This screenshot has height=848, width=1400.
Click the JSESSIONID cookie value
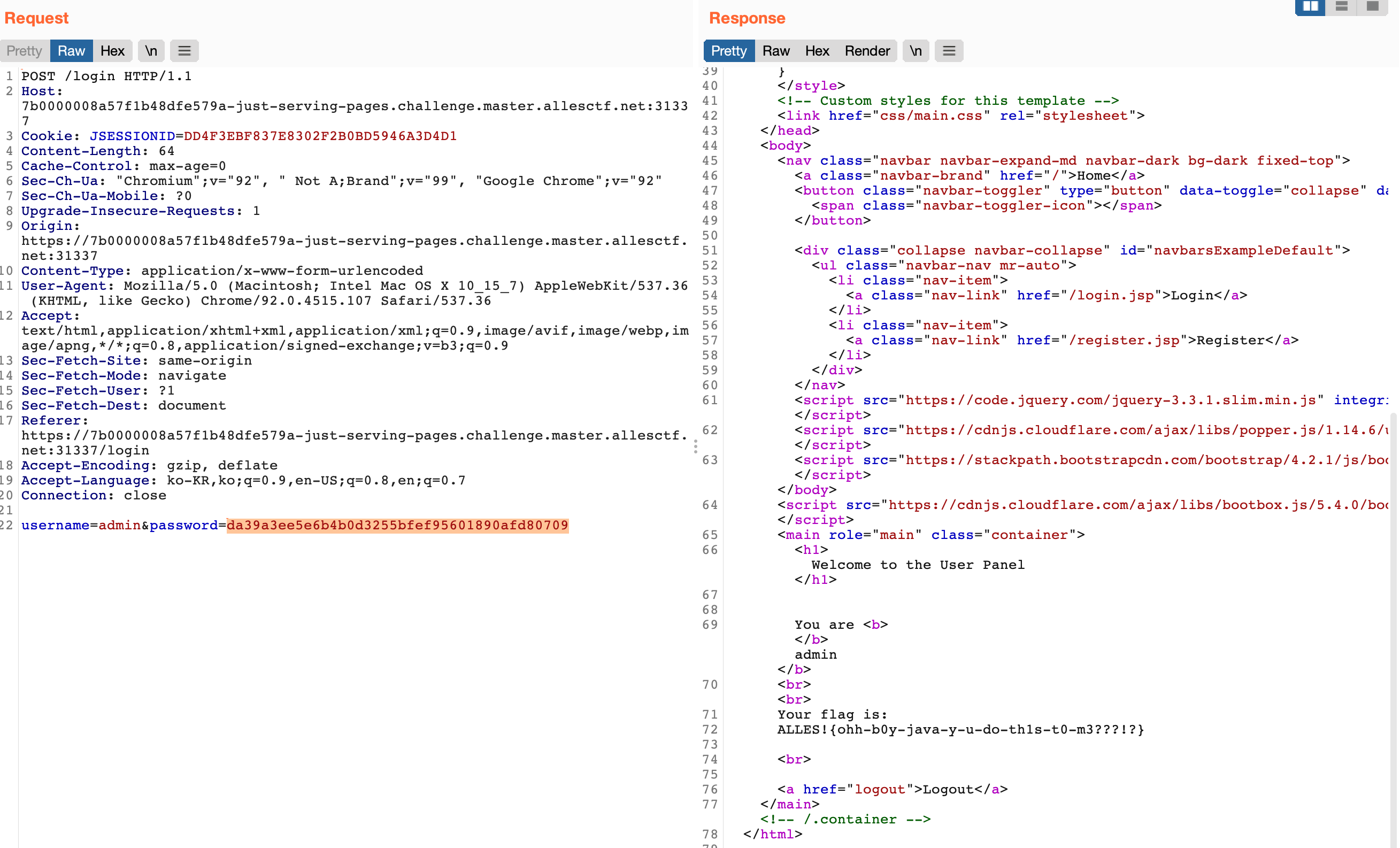[x=320, y=136]
